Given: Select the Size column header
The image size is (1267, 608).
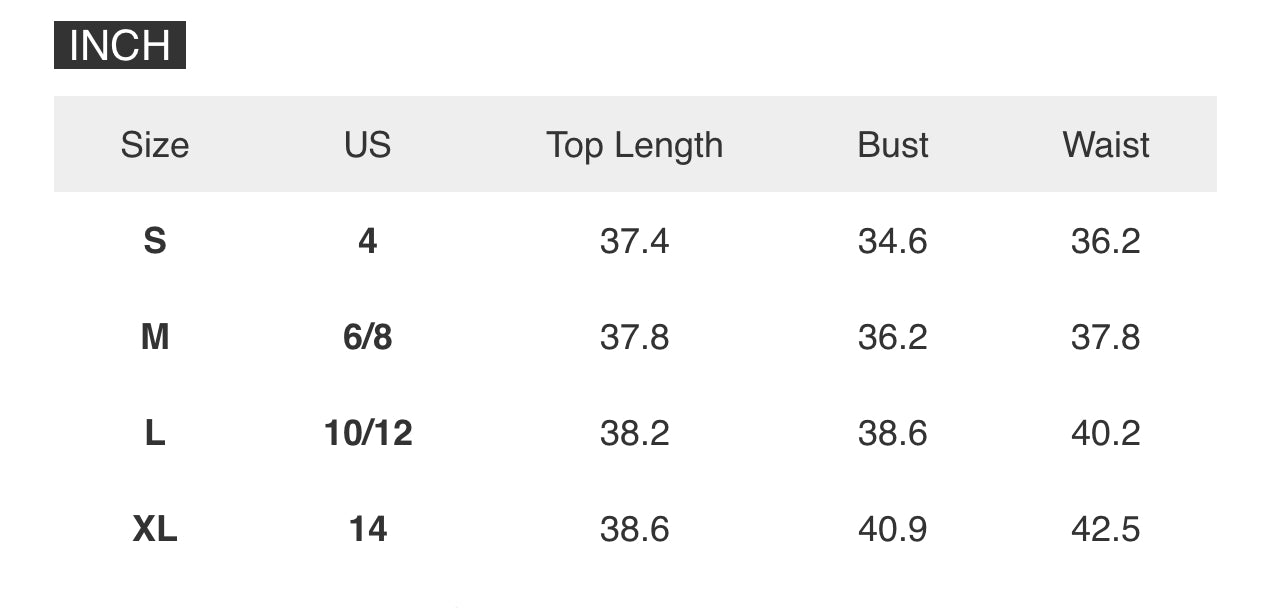Looking at the screenshot, I should 154,145.
